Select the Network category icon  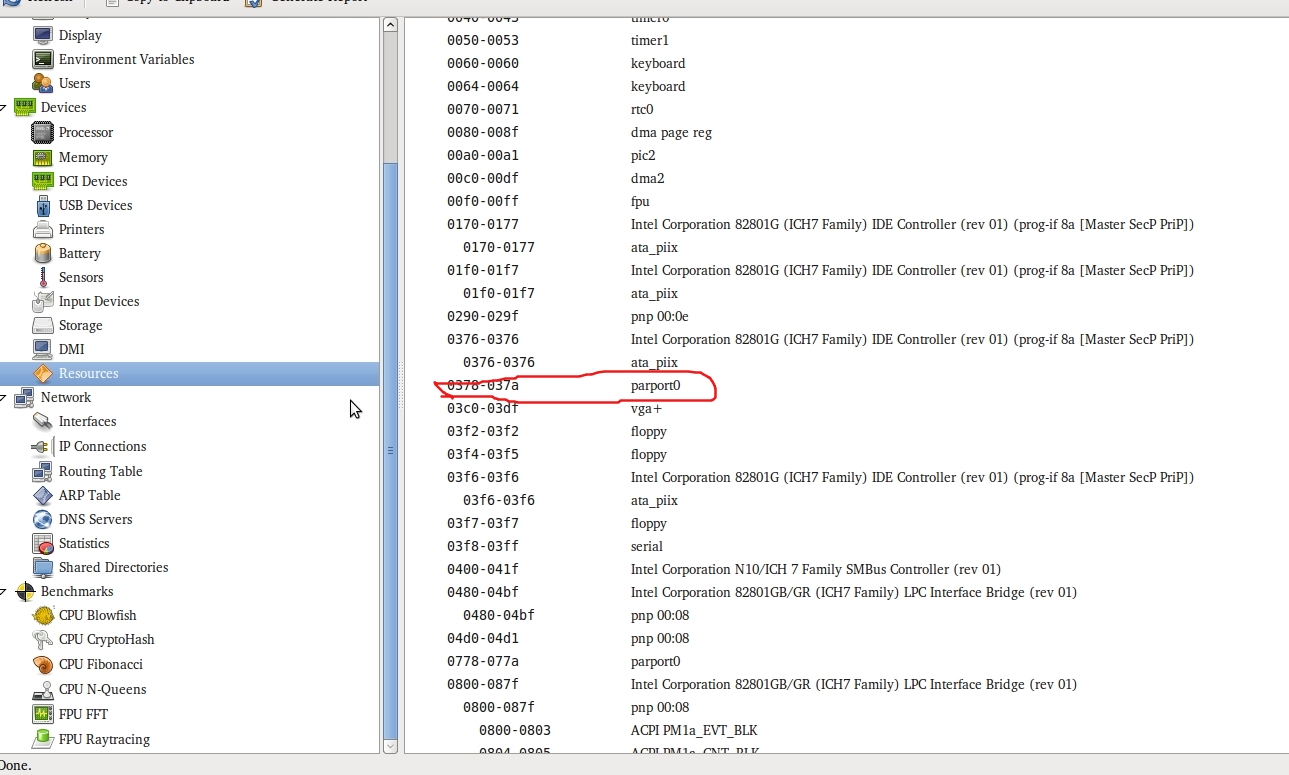pos(25,397)
